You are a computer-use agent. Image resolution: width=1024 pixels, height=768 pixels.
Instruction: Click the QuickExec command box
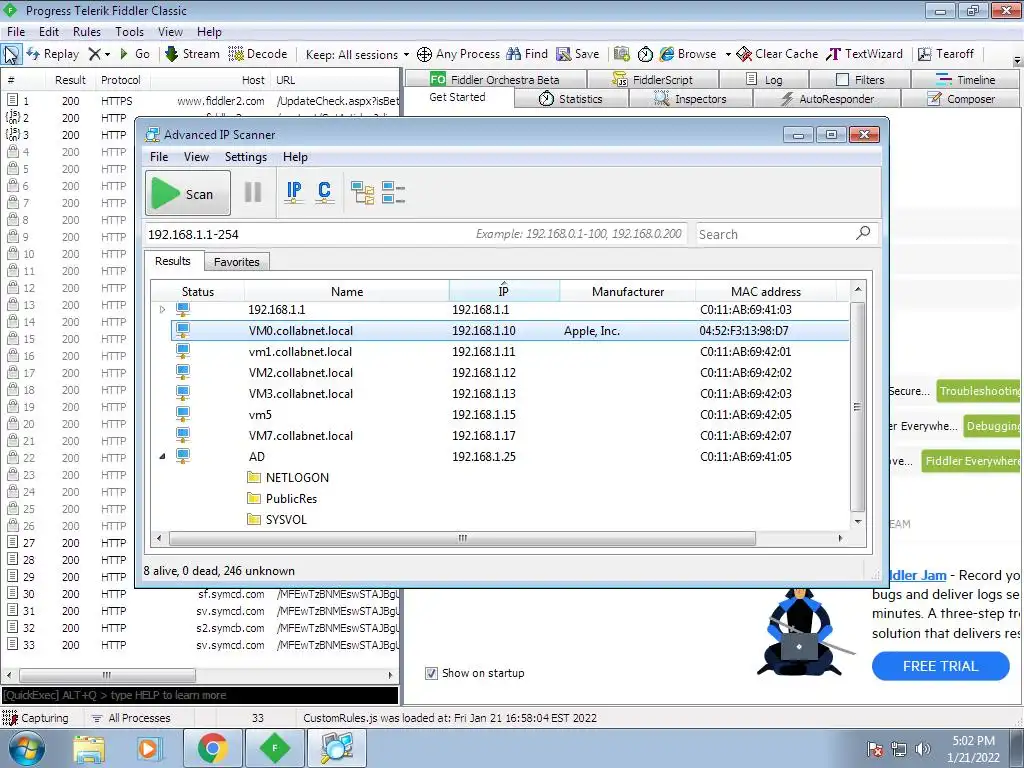point(200,695)
